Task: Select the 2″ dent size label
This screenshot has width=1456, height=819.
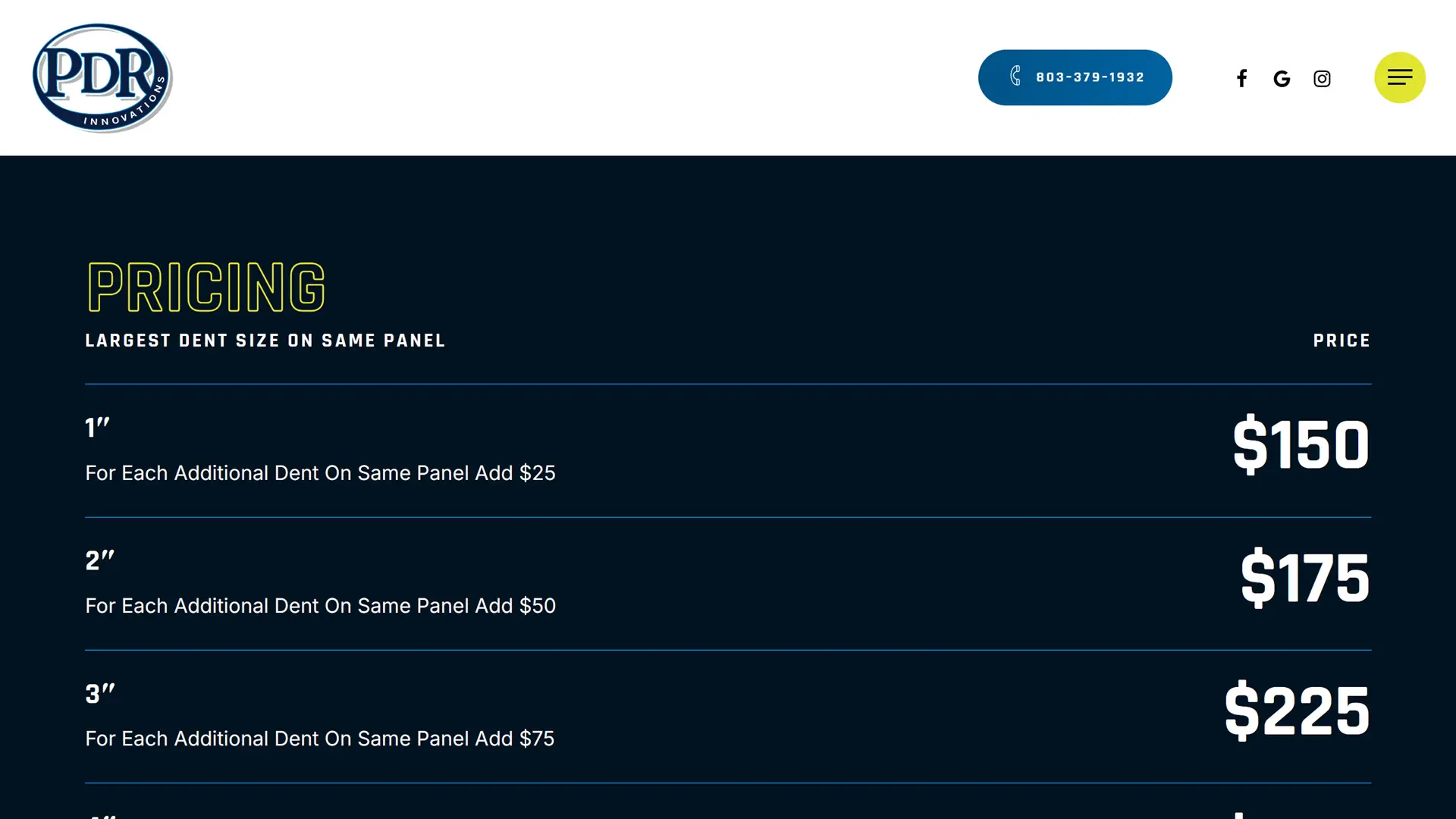Action: pyautogui.click(x=99, y=560)
